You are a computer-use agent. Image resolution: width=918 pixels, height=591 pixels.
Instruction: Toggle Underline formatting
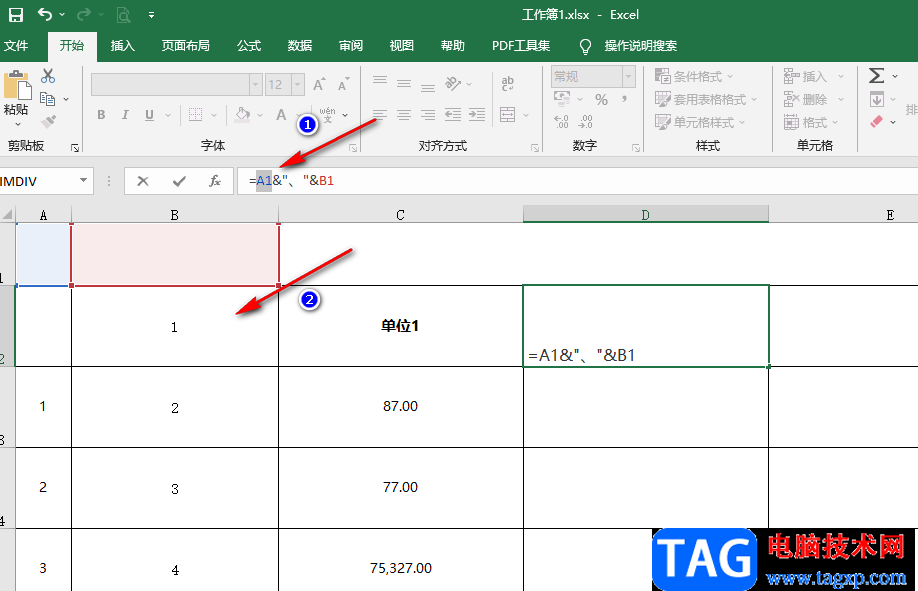[x=149, y=115]
